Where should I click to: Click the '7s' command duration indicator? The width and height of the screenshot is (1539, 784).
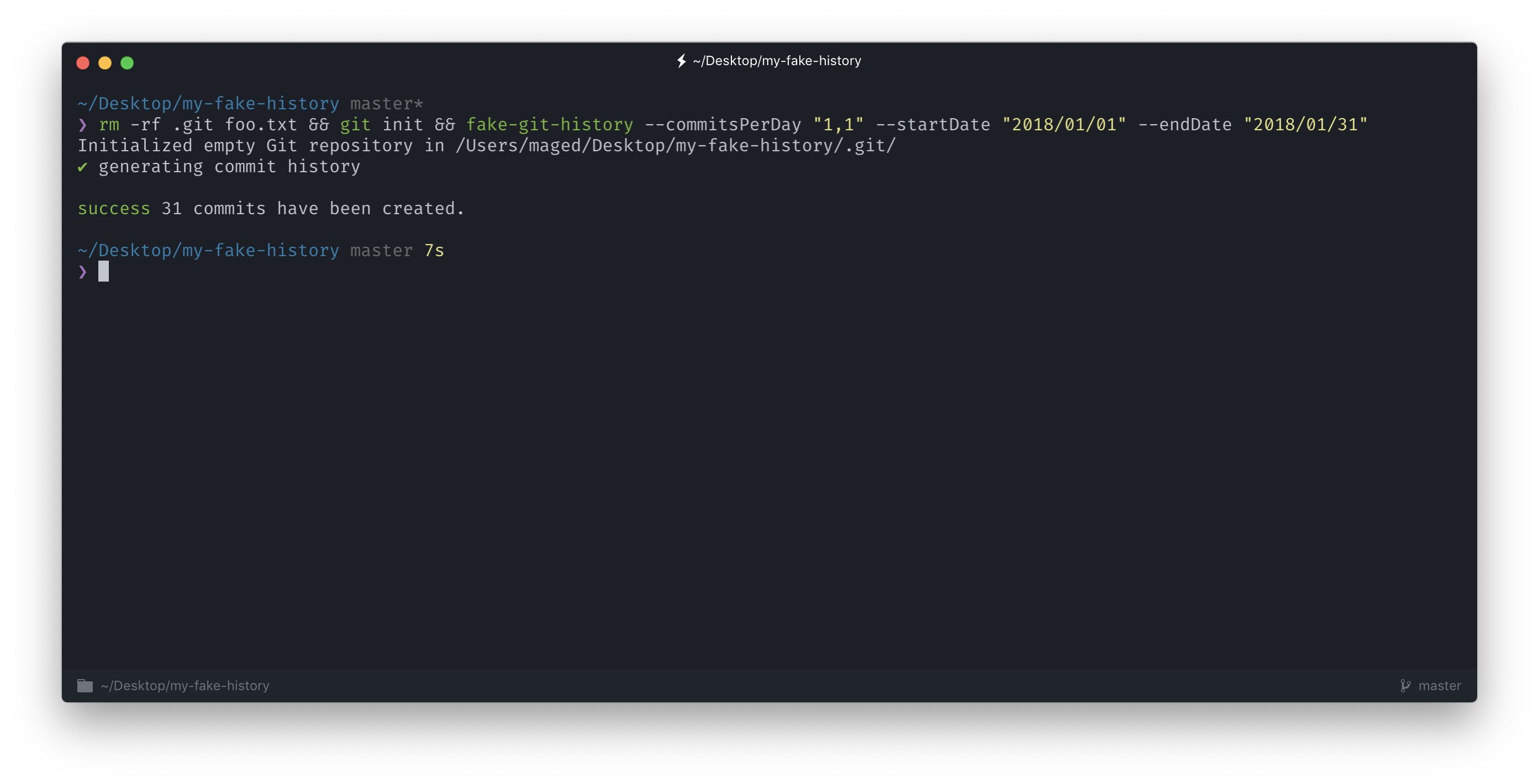[434, 250]
